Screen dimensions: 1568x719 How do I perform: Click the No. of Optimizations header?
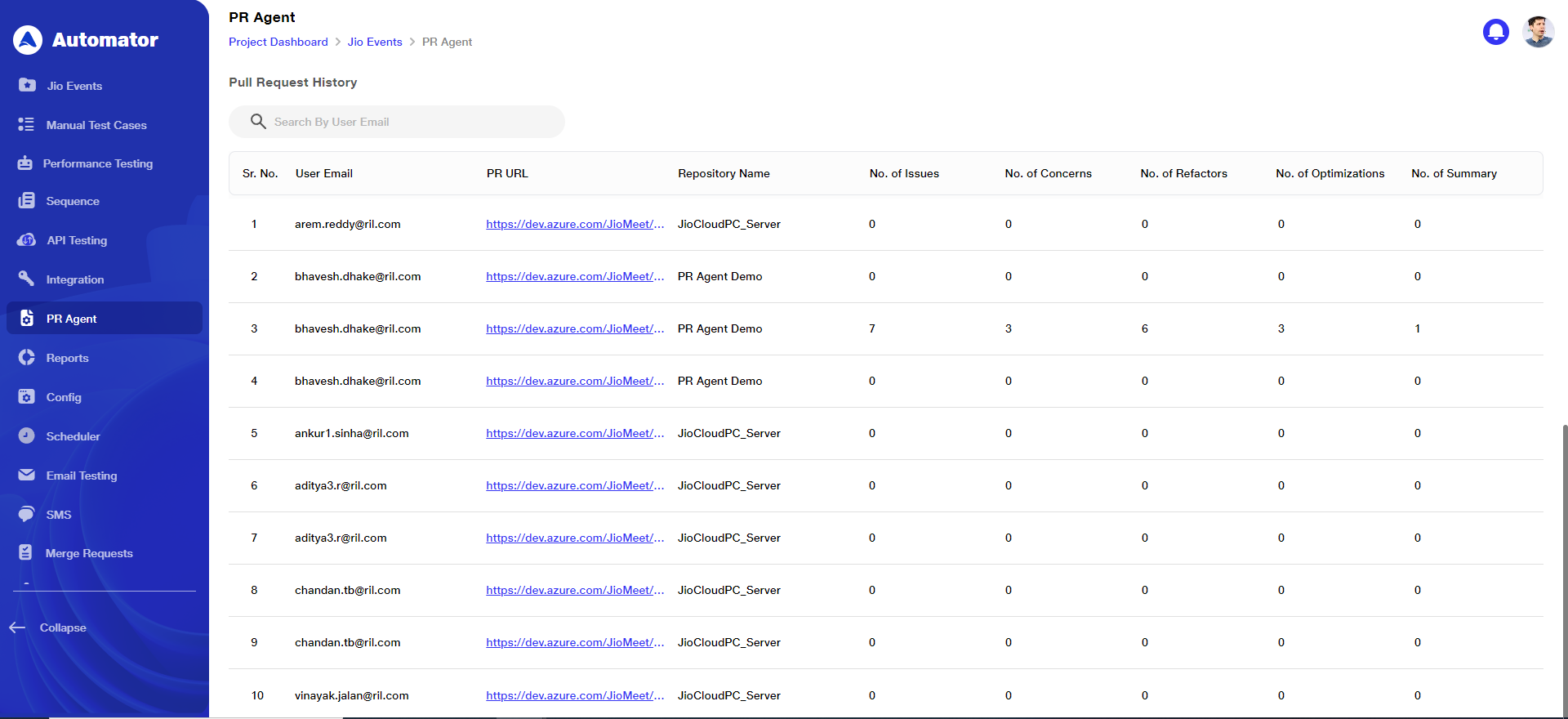pos(1330,173)
